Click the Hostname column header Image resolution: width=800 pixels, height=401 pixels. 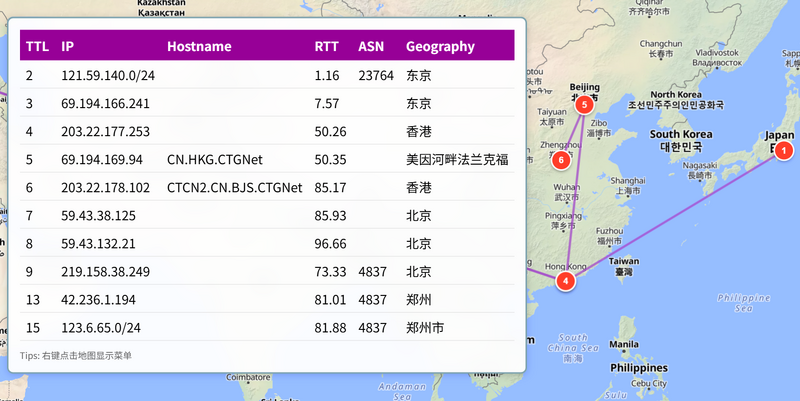click(x=199, y=46)
